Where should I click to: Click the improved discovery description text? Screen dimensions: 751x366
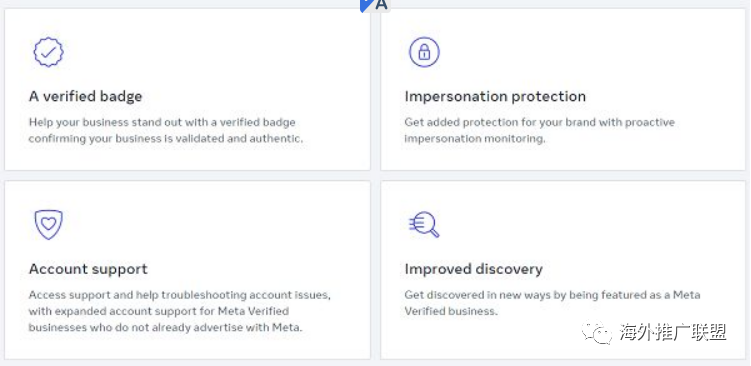tap(552, 303)
